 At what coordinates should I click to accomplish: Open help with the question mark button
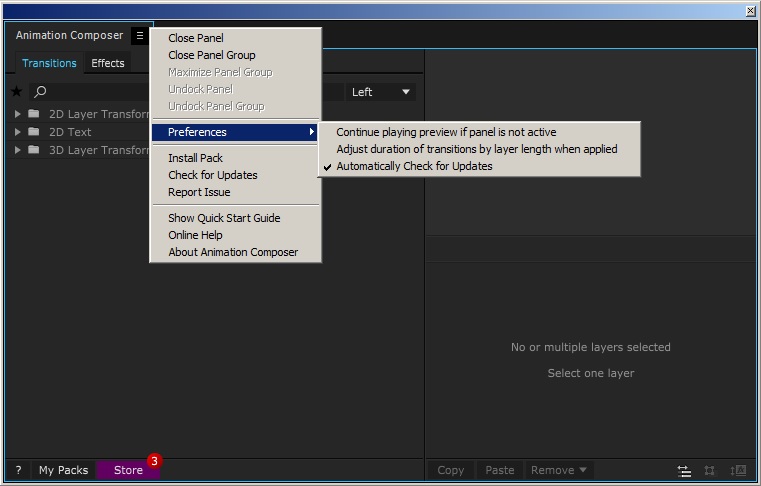18,470
